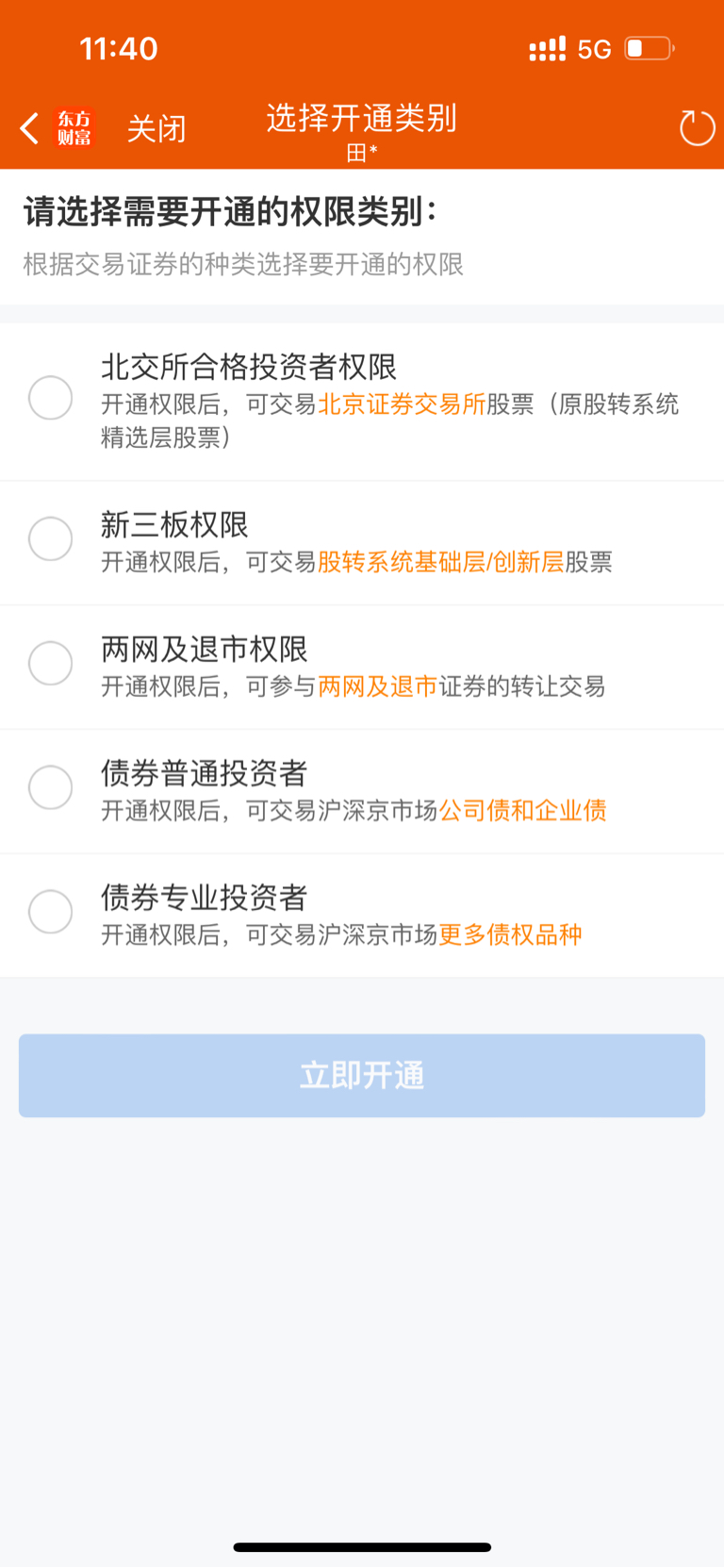Tap the 11:40 clock in status bar
Viewport: 724px width, 1568px height.
pos(119,48)
